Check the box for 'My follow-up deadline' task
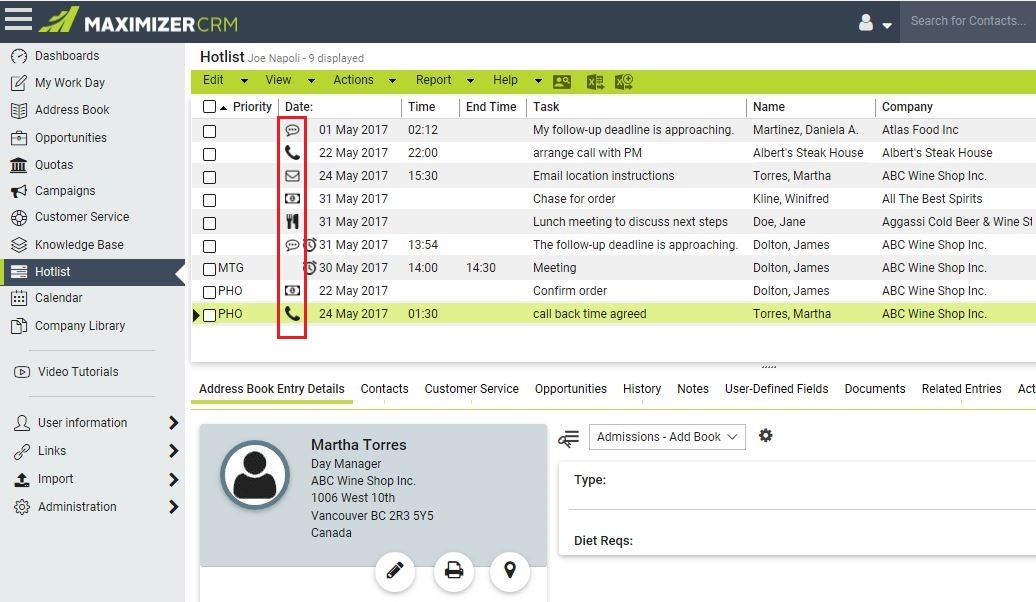The image size is (1036, 602). [209, 131]
